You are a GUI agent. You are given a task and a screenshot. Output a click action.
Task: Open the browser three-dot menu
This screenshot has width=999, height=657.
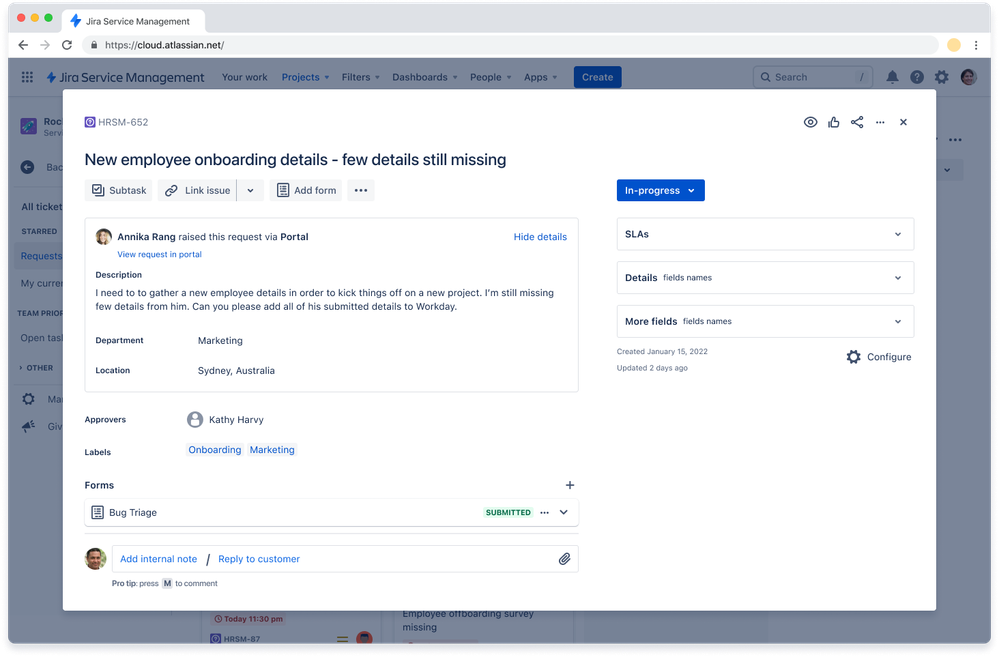click(x=976, y=45)
